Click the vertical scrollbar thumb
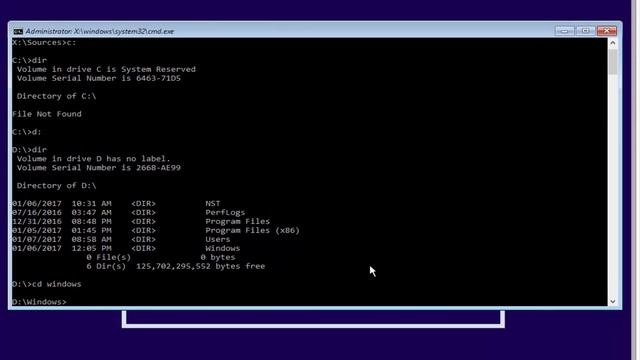Viewport: 640px width, 360px height. pyautogui.click(x=613, y=61)
